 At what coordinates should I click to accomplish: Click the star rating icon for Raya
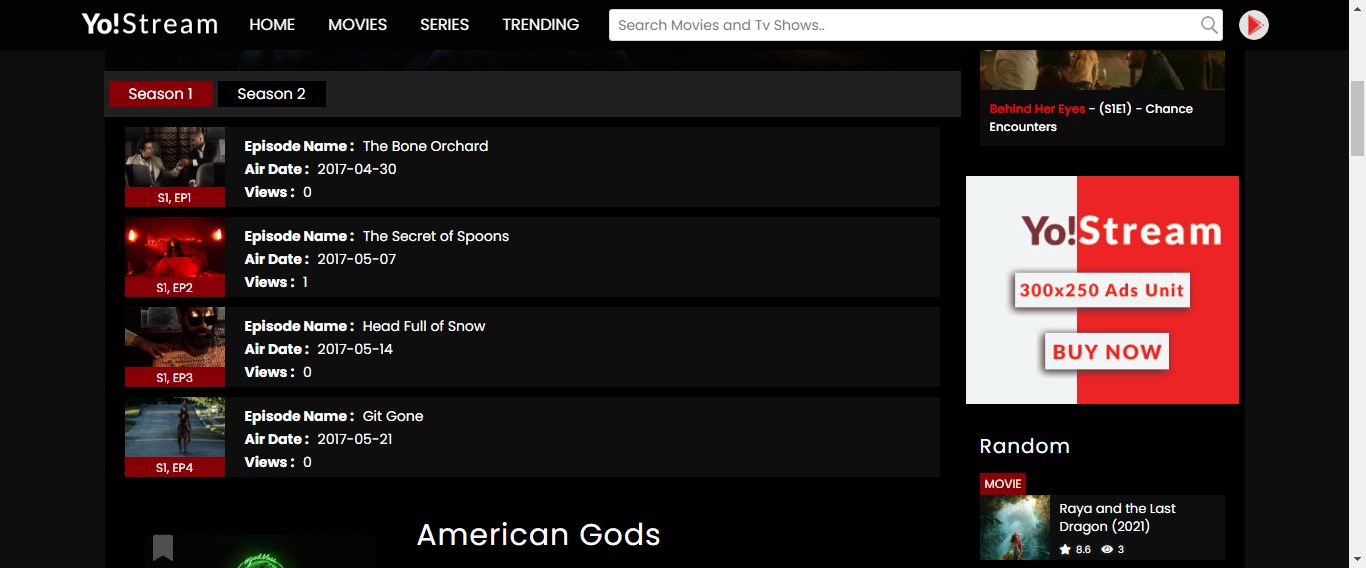[1065, 549]
